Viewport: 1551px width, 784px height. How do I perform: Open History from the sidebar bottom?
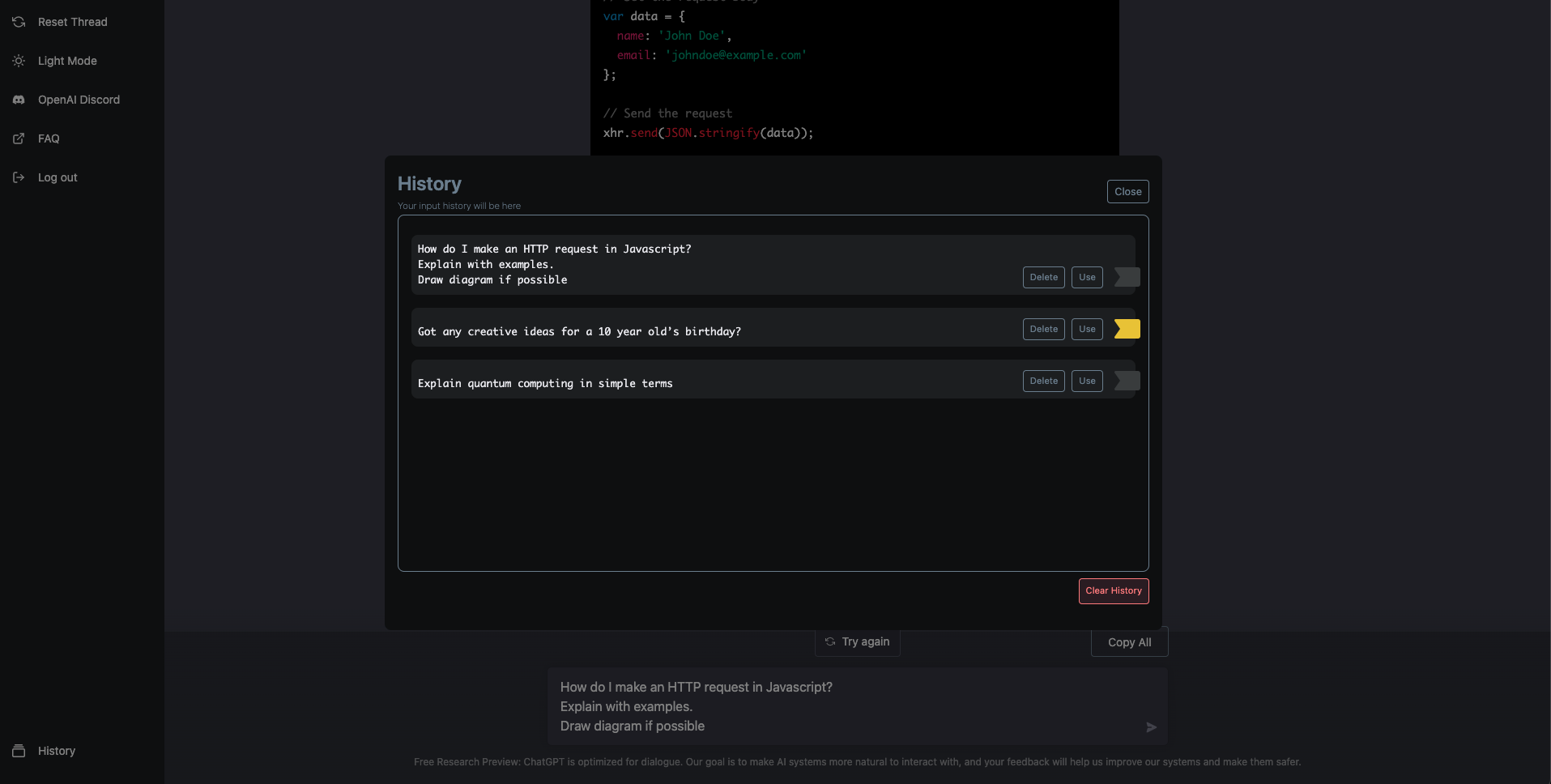click(57, 751)
